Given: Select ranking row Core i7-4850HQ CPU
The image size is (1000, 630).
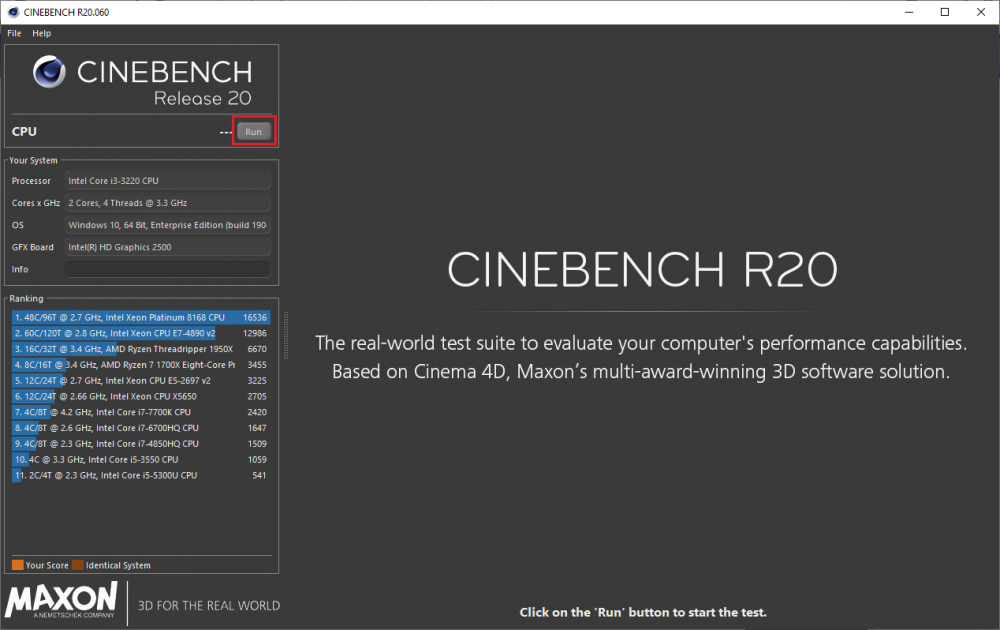Looking at the screenshot, I should click(141, 444).
